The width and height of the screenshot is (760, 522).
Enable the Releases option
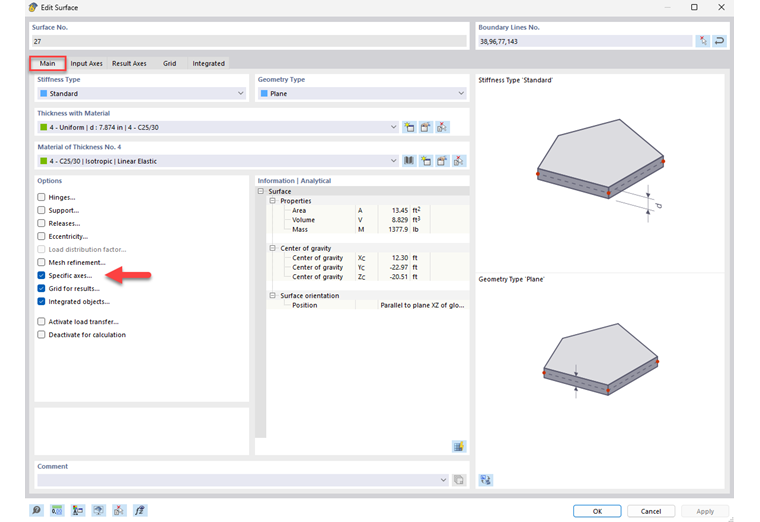pyautogui.click(x=41, y=223)
